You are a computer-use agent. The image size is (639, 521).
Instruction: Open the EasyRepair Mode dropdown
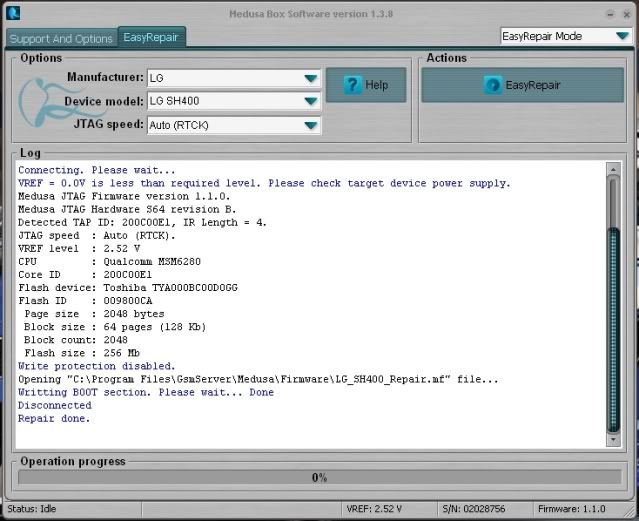(566, 36)
